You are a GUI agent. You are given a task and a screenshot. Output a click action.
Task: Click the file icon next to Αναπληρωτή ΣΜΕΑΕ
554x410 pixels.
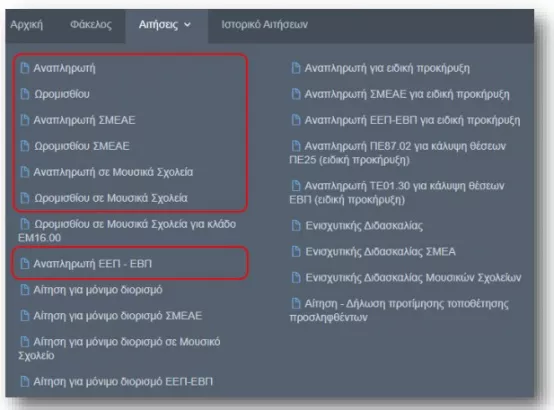[25, 120]
